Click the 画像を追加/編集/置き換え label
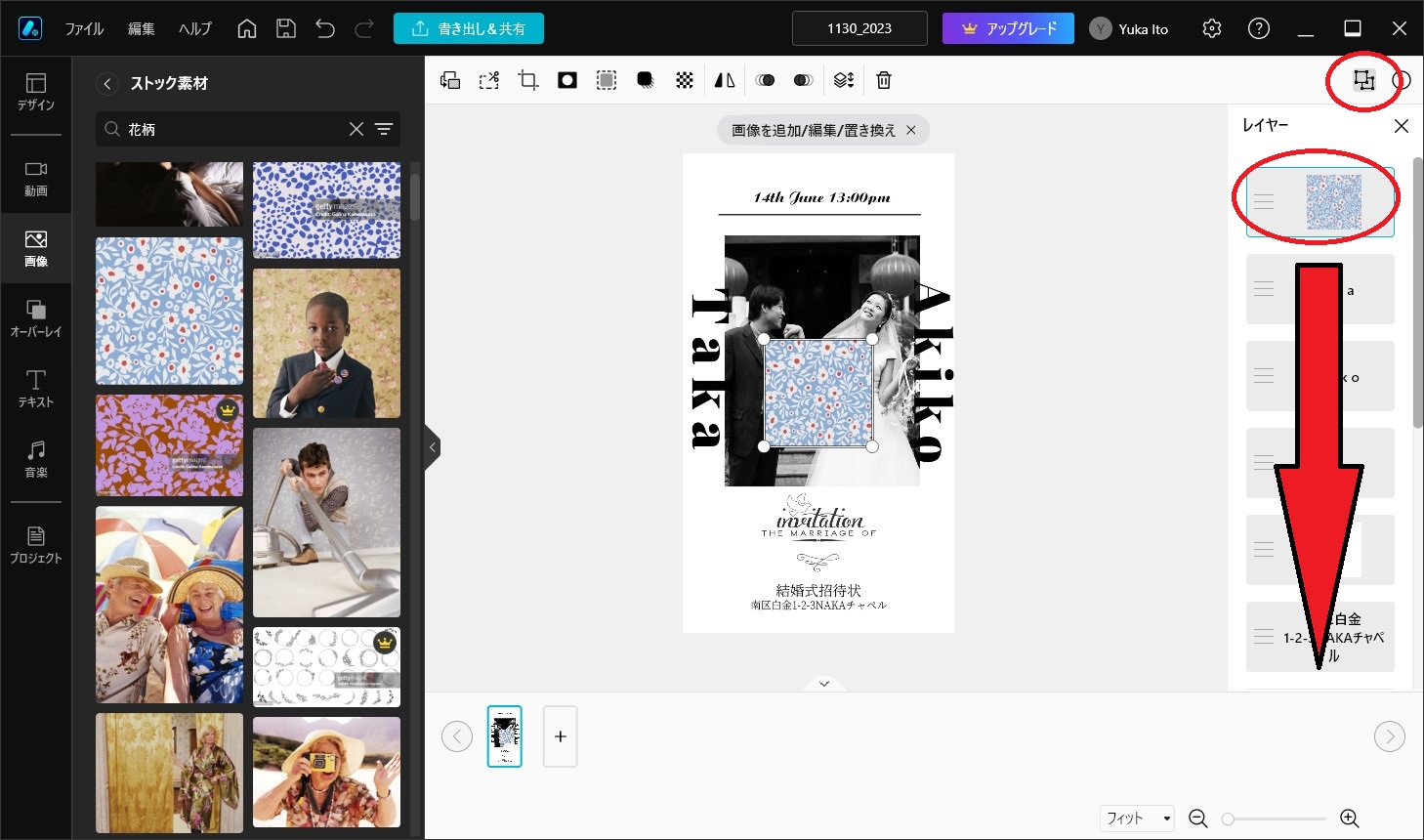Viewport: 1424px width, 840px height. pos(814,130)
